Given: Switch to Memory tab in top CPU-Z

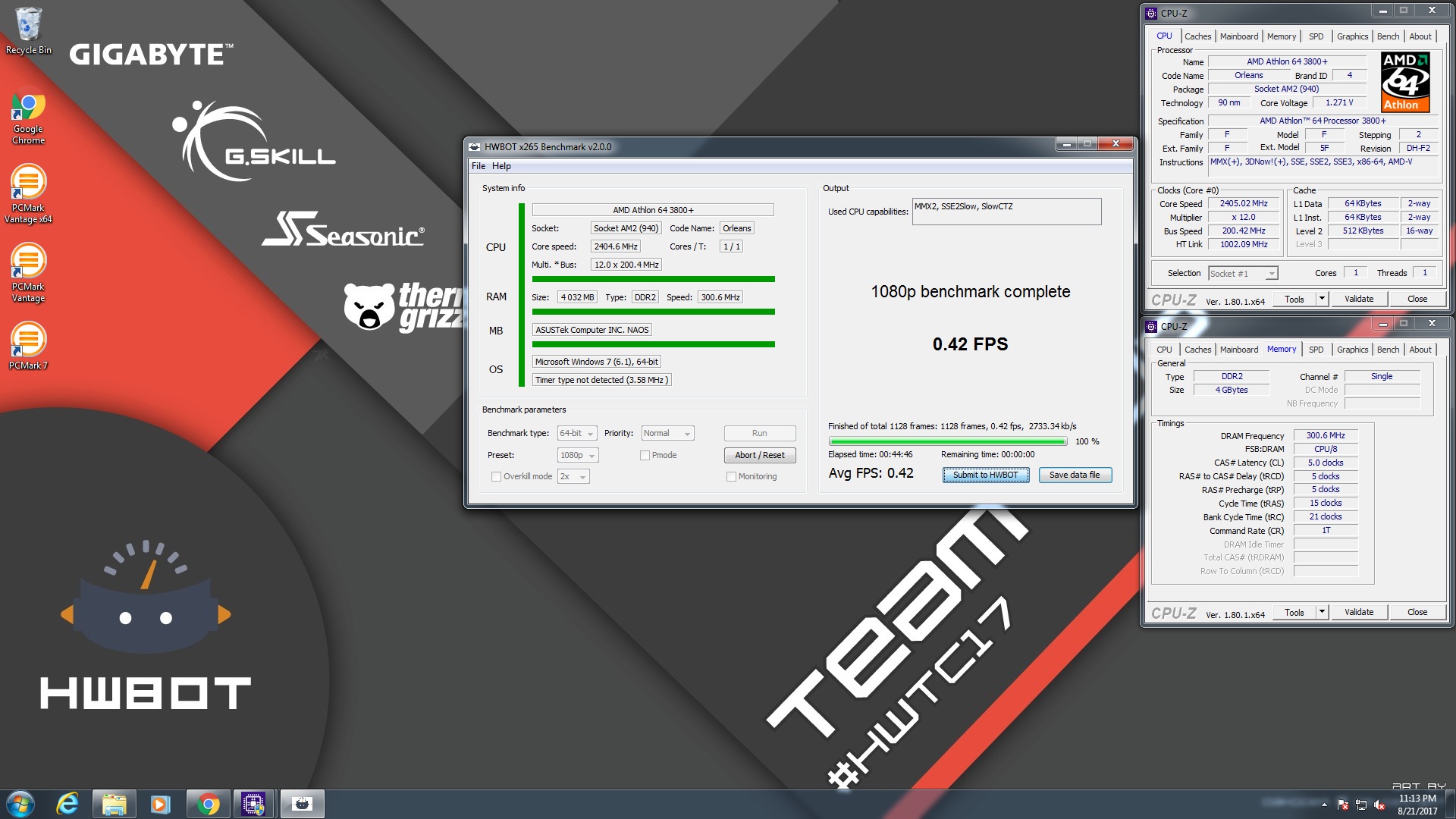Looking at the screenshot, I should [1281, 36].
